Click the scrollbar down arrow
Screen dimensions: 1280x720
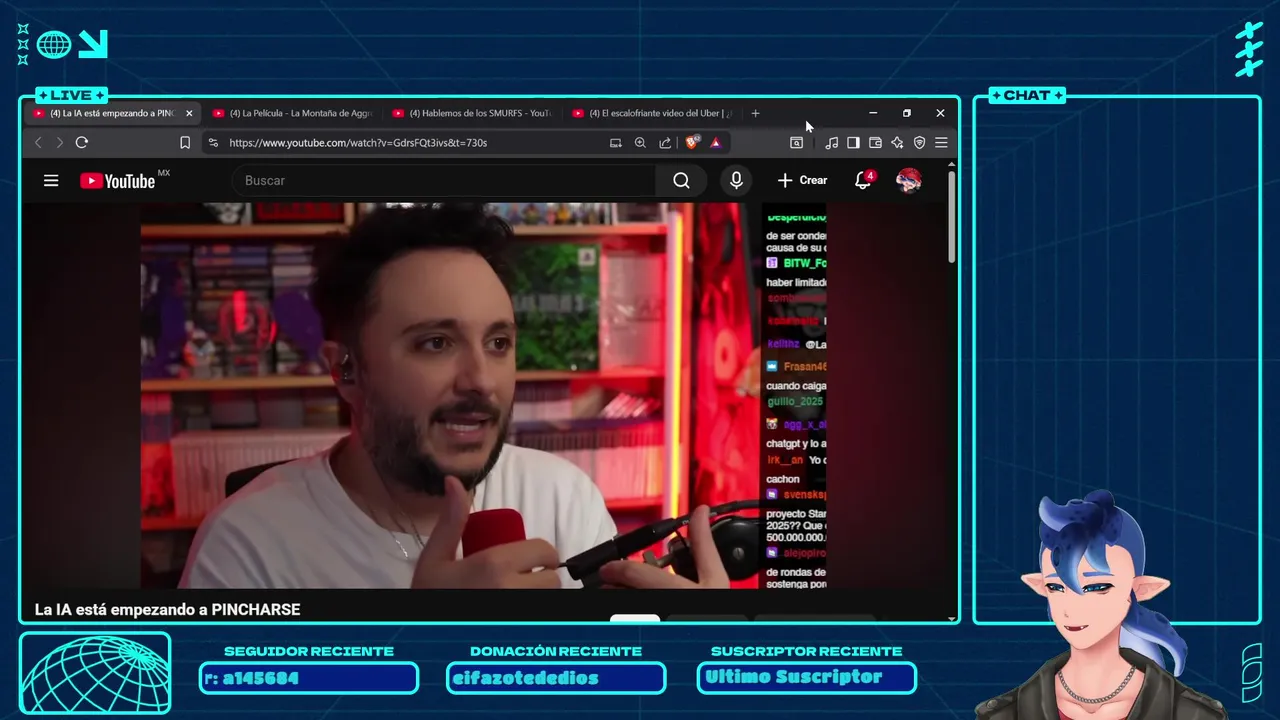tap(952, 618)
